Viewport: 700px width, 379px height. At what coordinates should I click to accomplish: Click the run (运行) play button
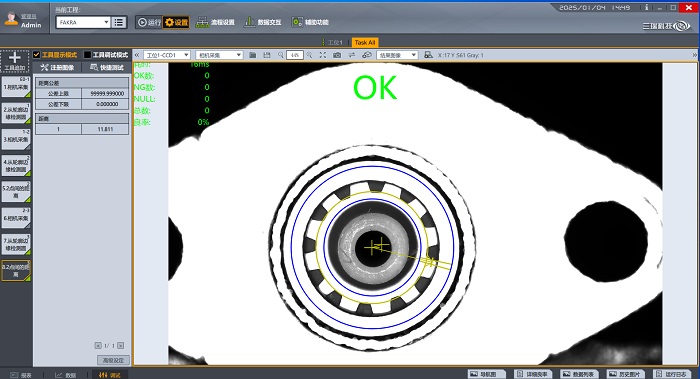[x=149, y=22]
